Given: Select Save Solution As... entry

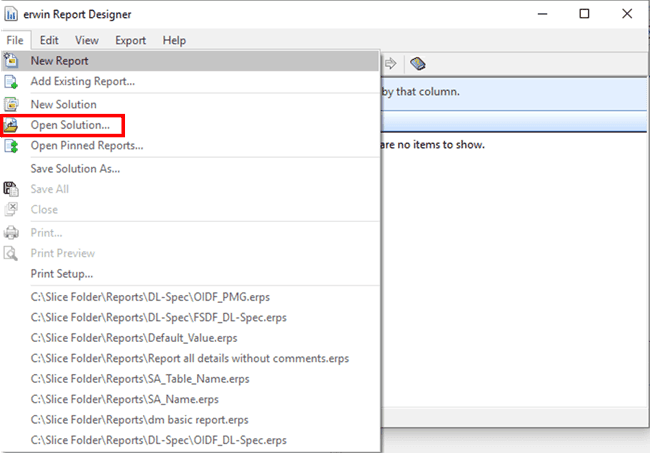Looking at the screenshot, I should point(191,169).
